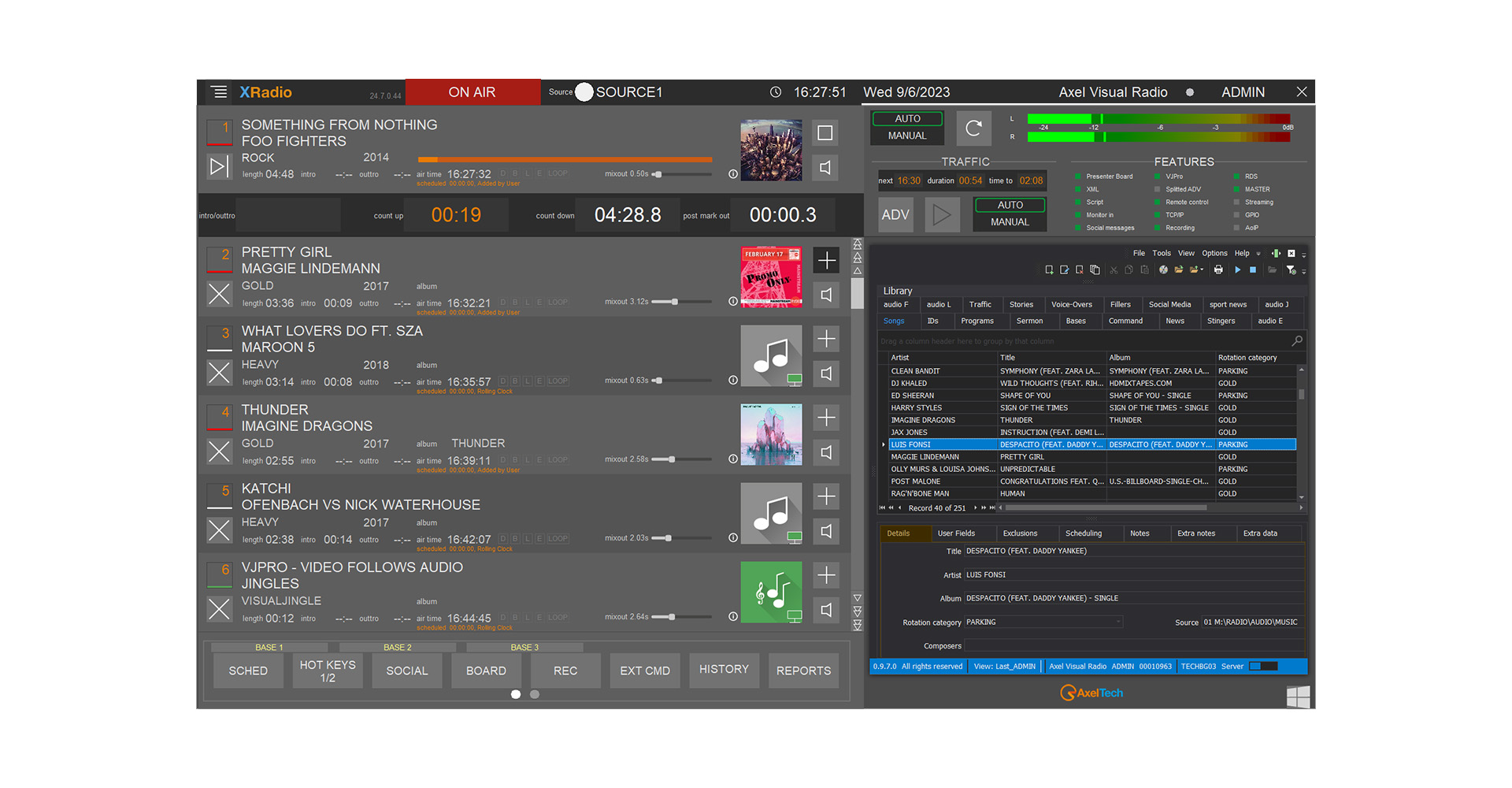Switch to the Scheduling tab
This screenshot has width=1512, height=788.
coord(1082,533)
